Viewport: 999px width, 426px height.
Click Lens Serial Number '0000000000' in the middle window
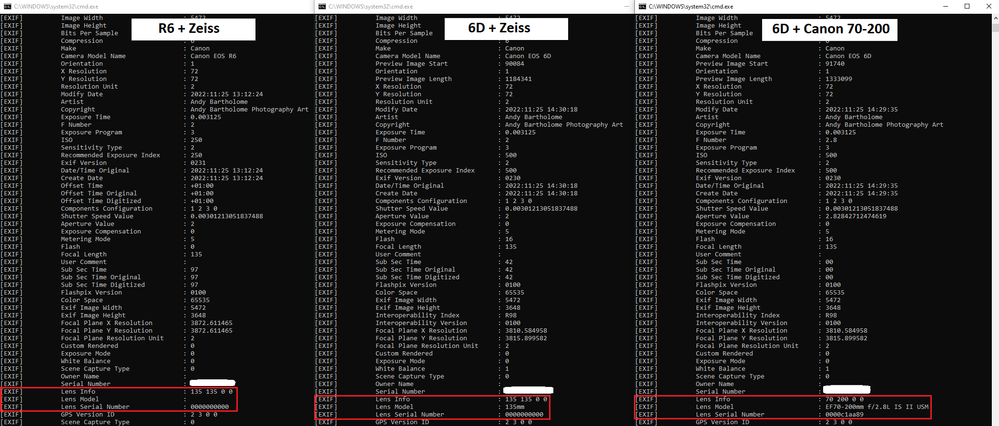click(524, 415)
